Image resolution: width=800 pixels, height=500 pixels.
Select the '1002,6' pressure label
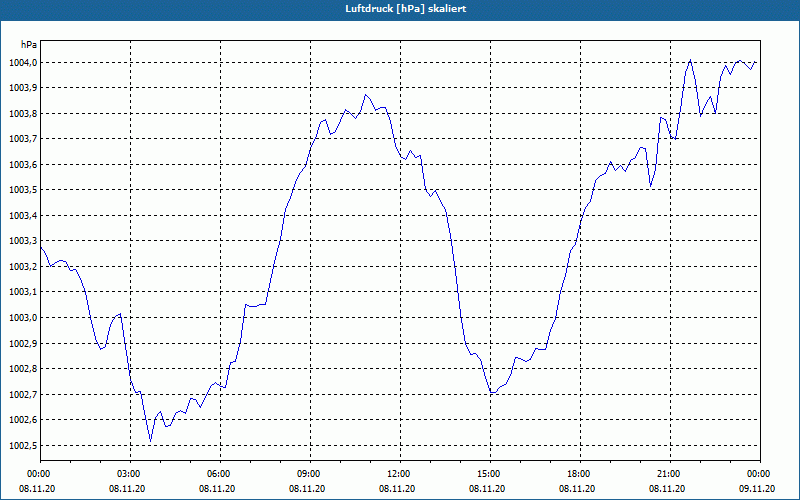tap(22, 420)
